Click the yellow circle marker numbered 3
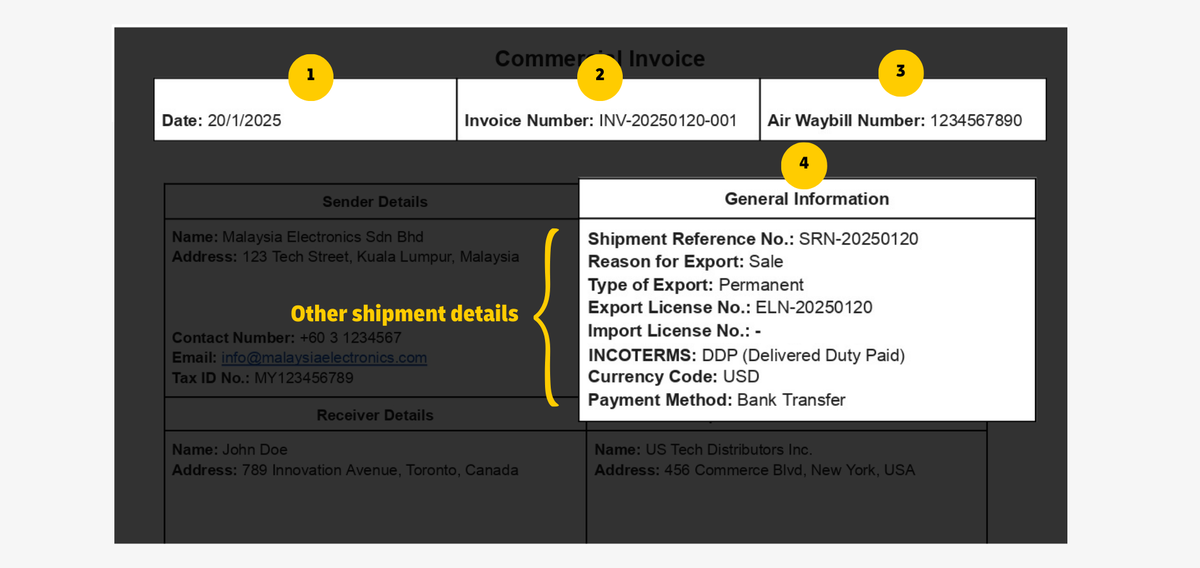The width and height of the screenshot is (1200, 568). click(x=900, y=72)
